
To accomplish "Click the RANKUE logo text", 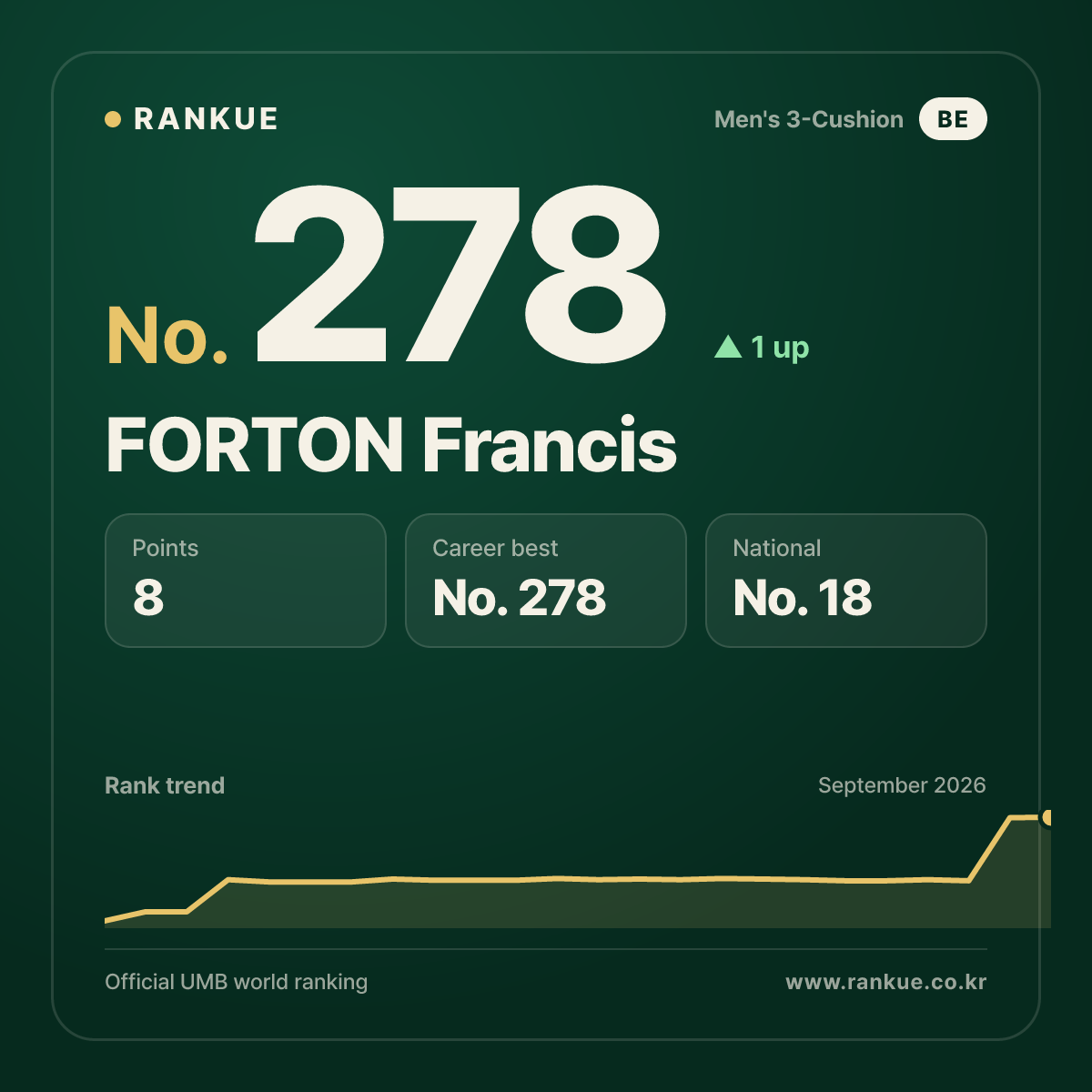I will [206, 119].
